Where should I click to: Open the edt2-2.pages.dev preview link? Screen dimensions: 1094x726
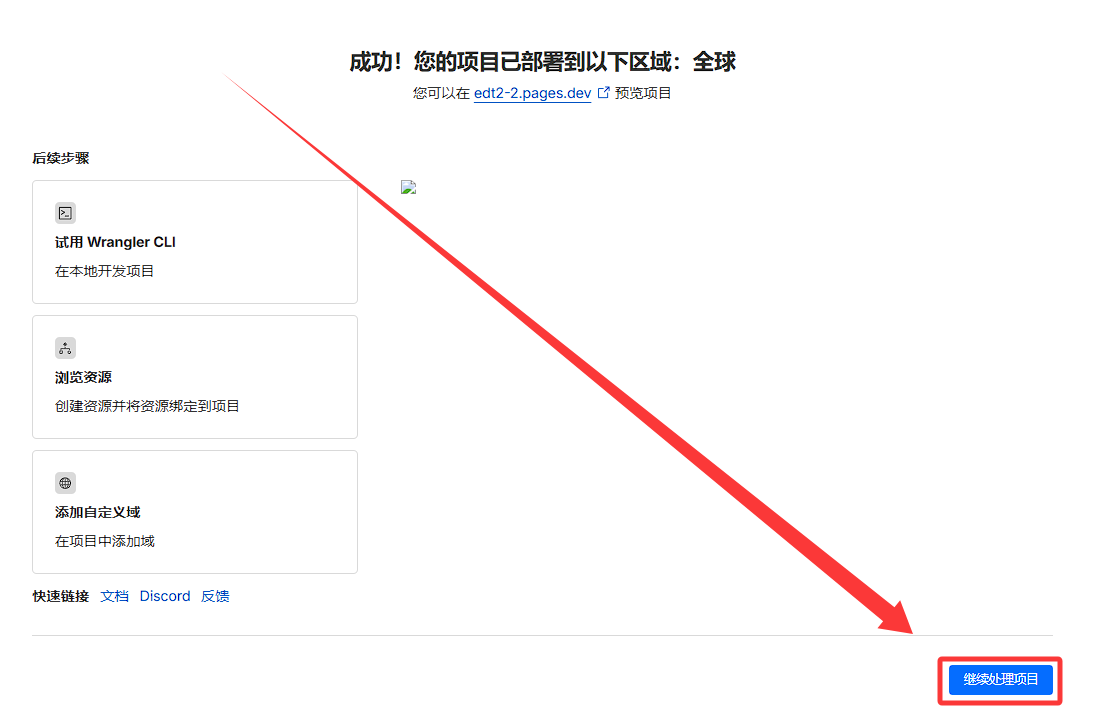532,93
